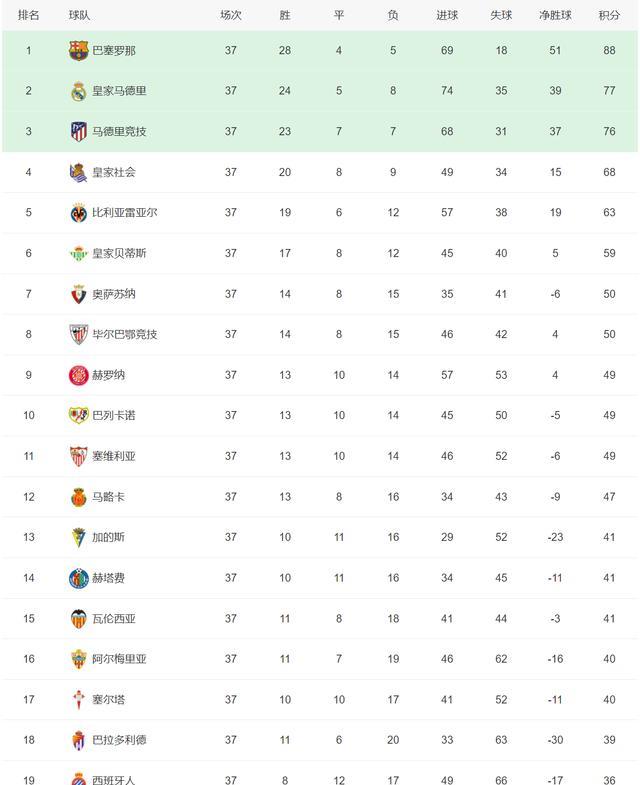Open the Villarreal yellow crest icon
The height and width of the screenshot is (785, 640).
pyautogui.click(x=79, y=213)
